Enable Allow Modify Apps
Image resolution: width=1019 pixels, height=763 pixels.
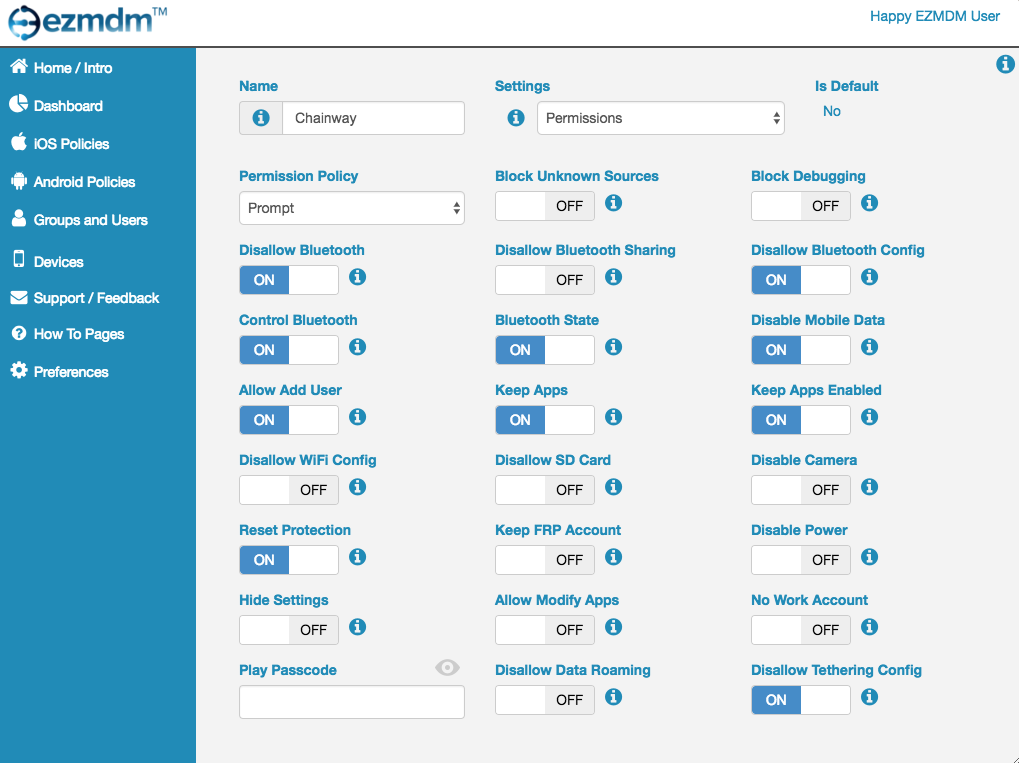point(545,630)
